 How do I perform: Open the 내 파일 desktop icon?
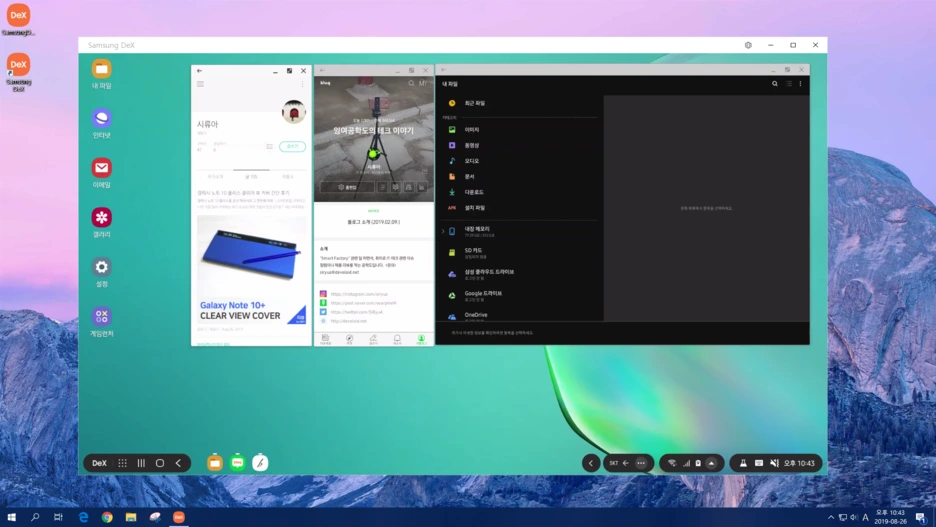click(x=101, y=74)
